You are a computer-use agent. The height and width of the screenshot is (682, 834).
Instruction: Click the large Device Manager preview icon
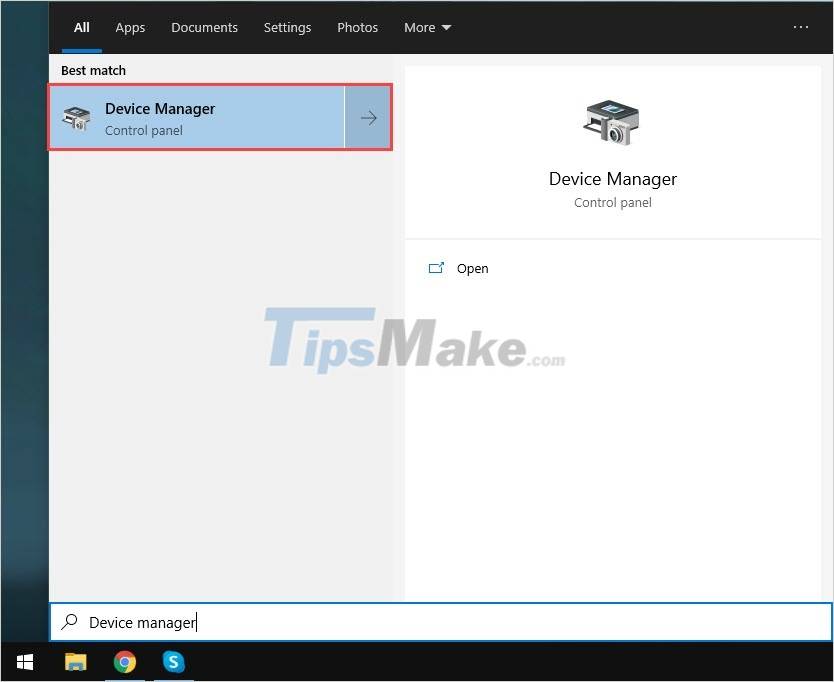[611, 122]
